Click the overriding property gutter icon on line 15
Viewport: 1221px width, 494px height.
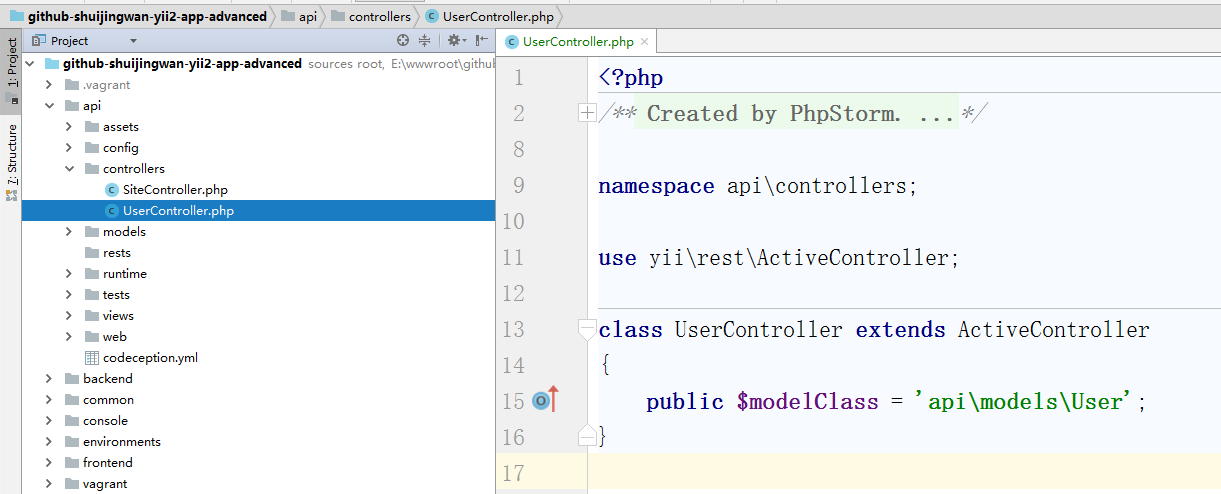coord(541,401)
